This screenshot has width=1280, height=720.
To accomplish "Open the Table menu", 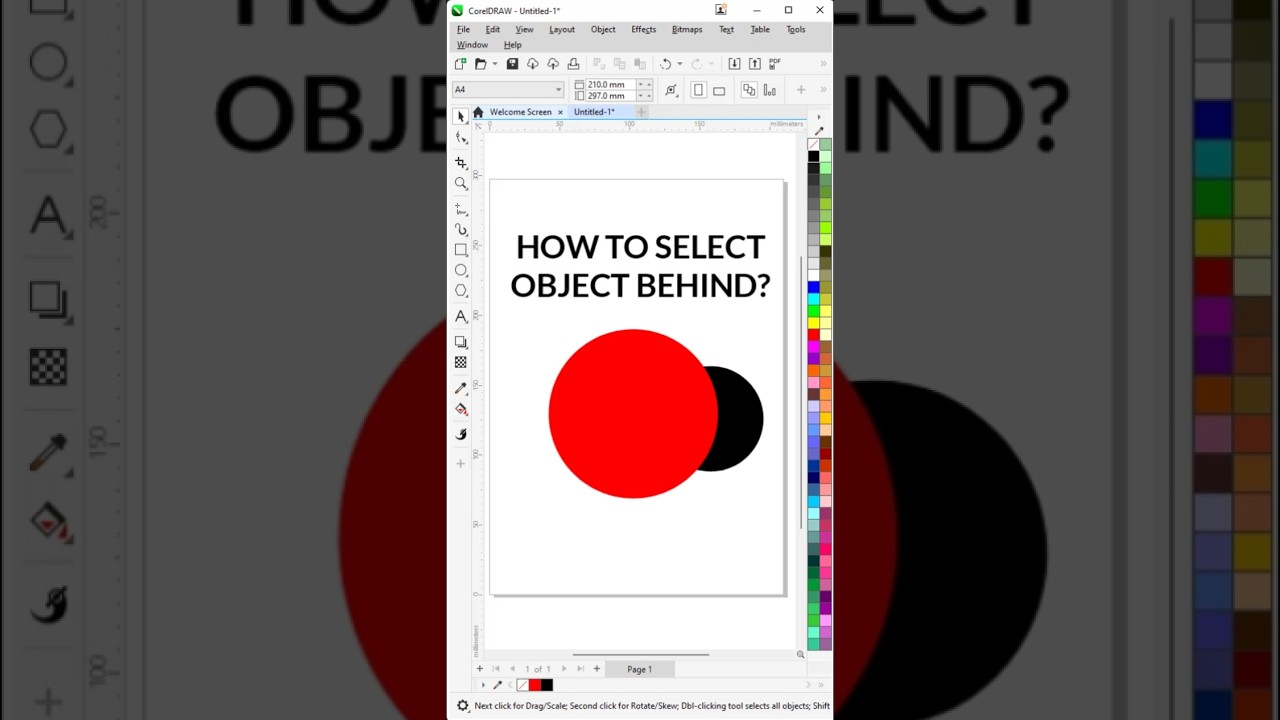I will (760, 30).
